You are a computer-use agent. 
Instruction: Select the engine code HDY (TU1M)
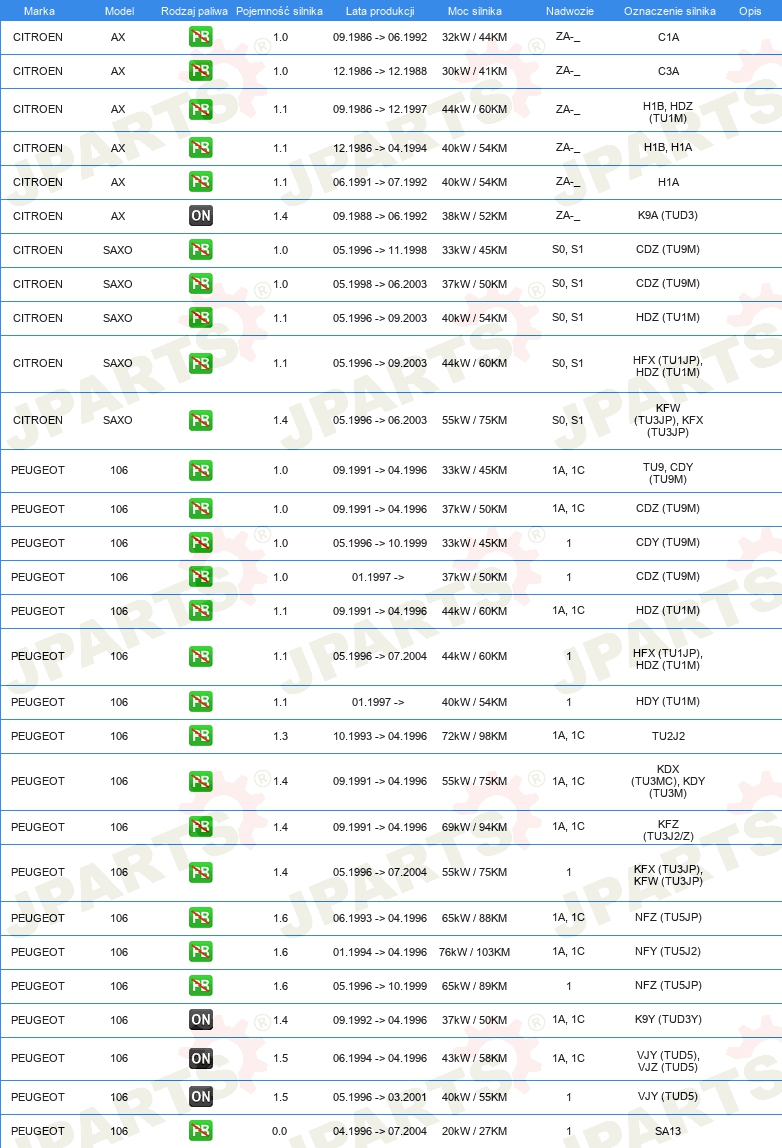pyautogui.click(x=668, y=701)
